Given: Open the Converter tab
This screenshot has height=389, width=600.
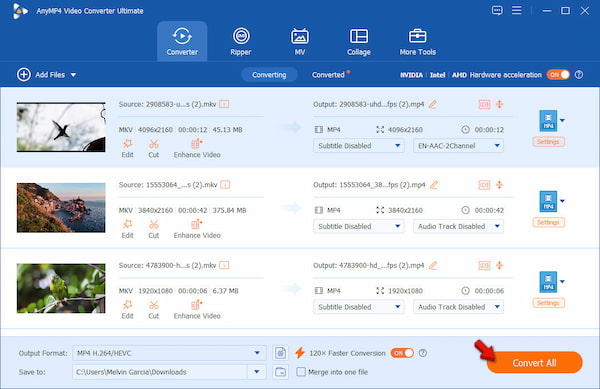Looking at the screenshot, I should (x=182, y=41).
